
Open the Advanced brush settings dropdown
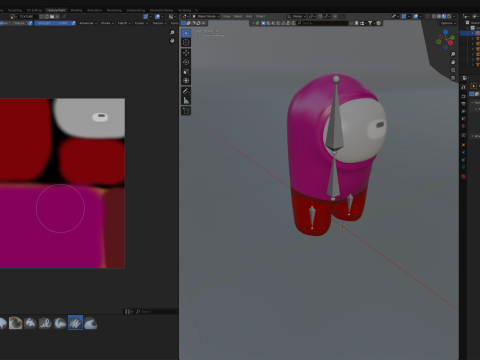(88, 23)
